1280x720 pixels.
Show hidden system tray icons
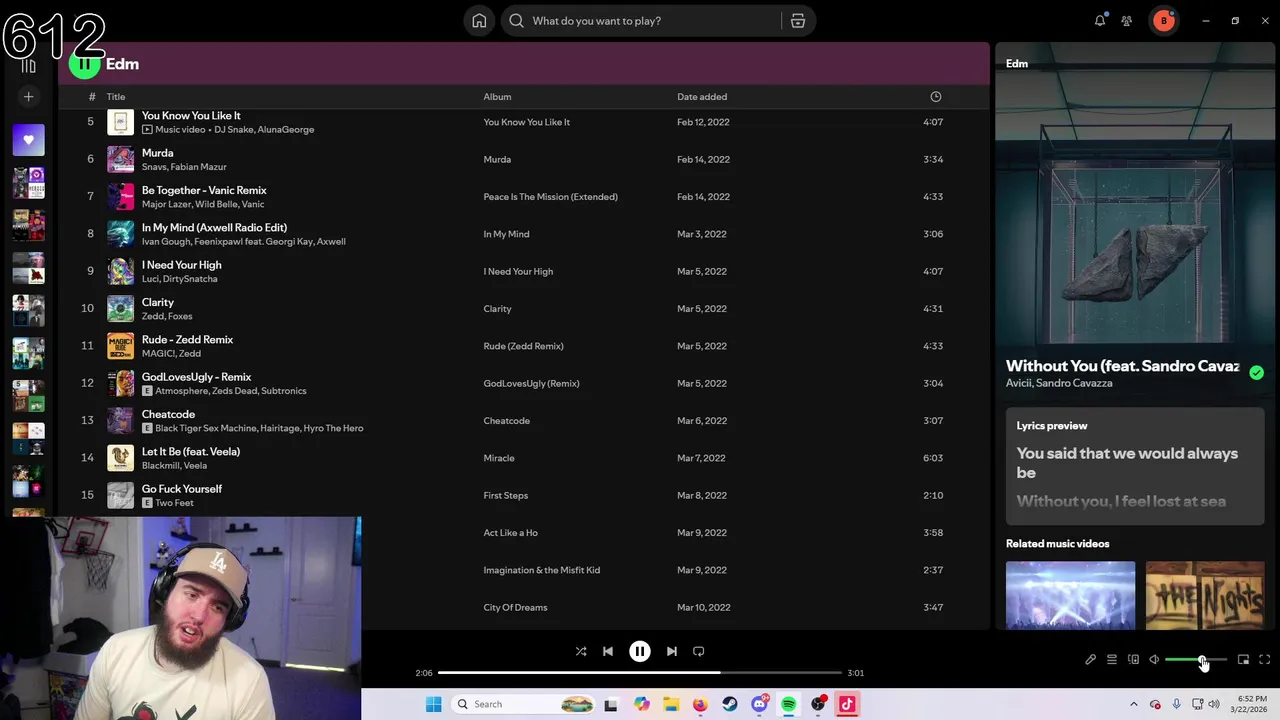(1133, 704)
